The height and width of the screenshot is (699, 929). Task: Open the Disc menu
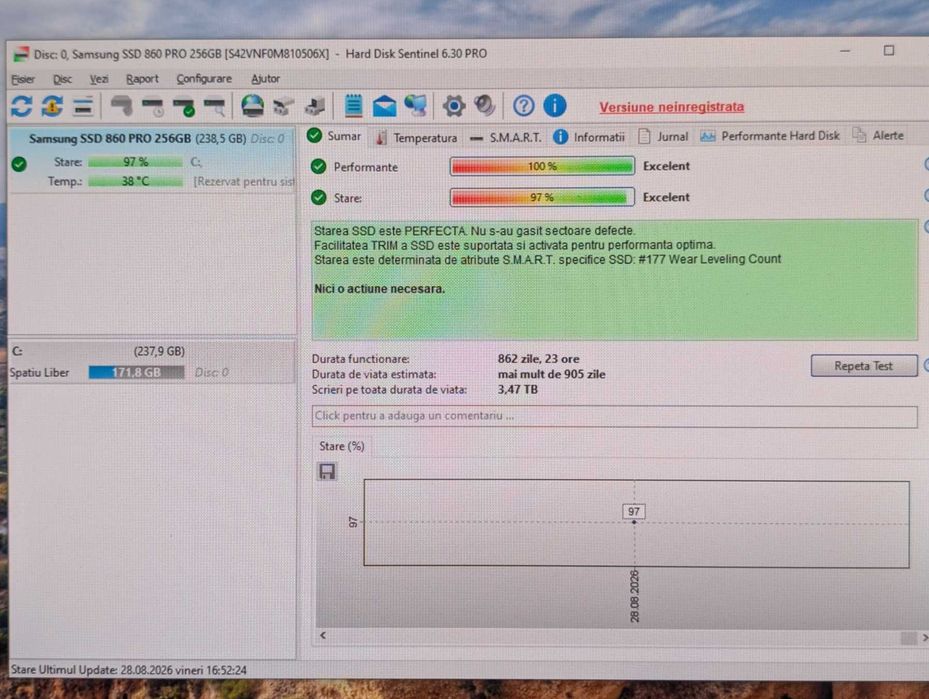pos(62,79)
